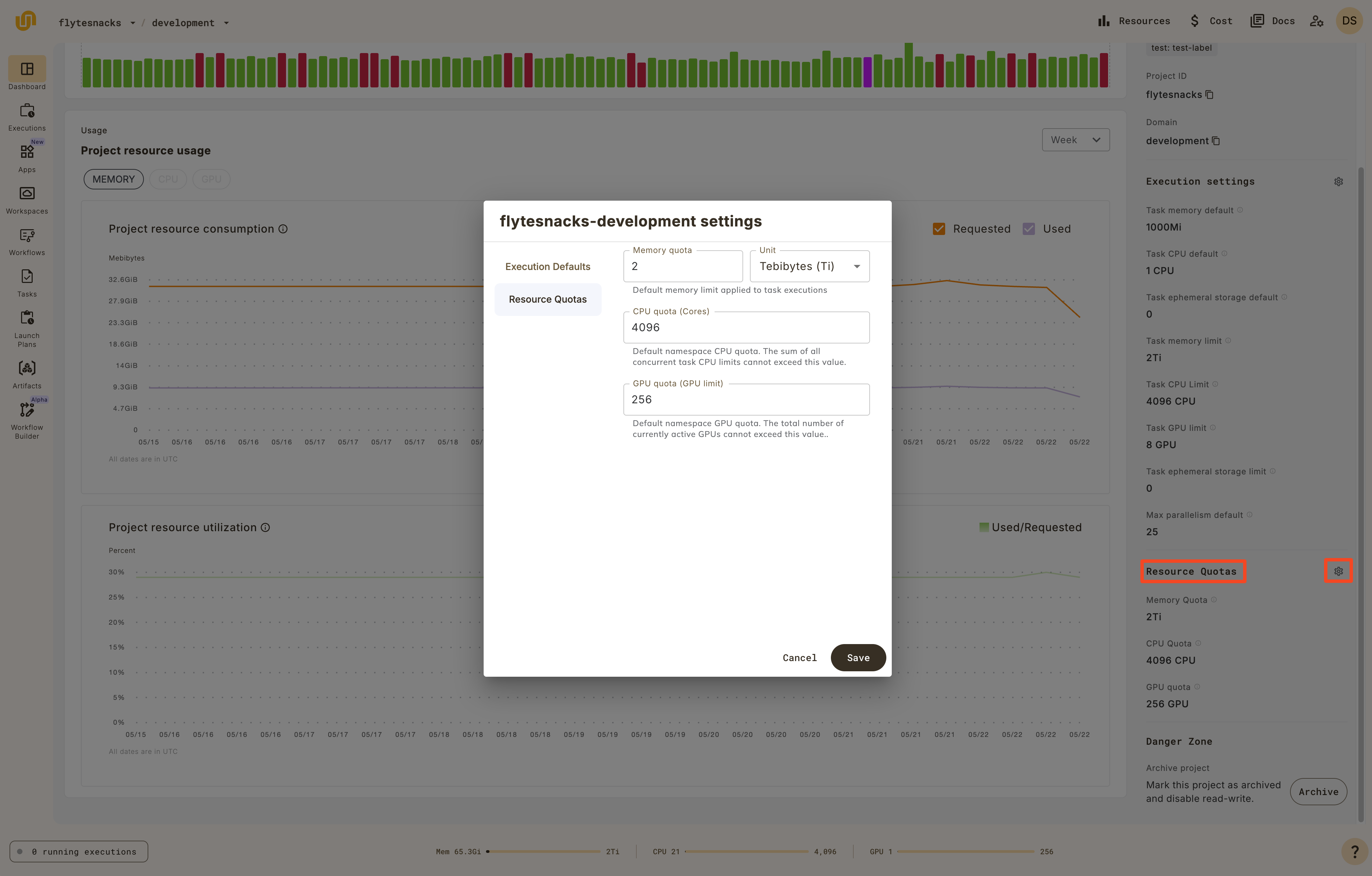Open the flytesnacks project dropdown

(x=97, y=23)
